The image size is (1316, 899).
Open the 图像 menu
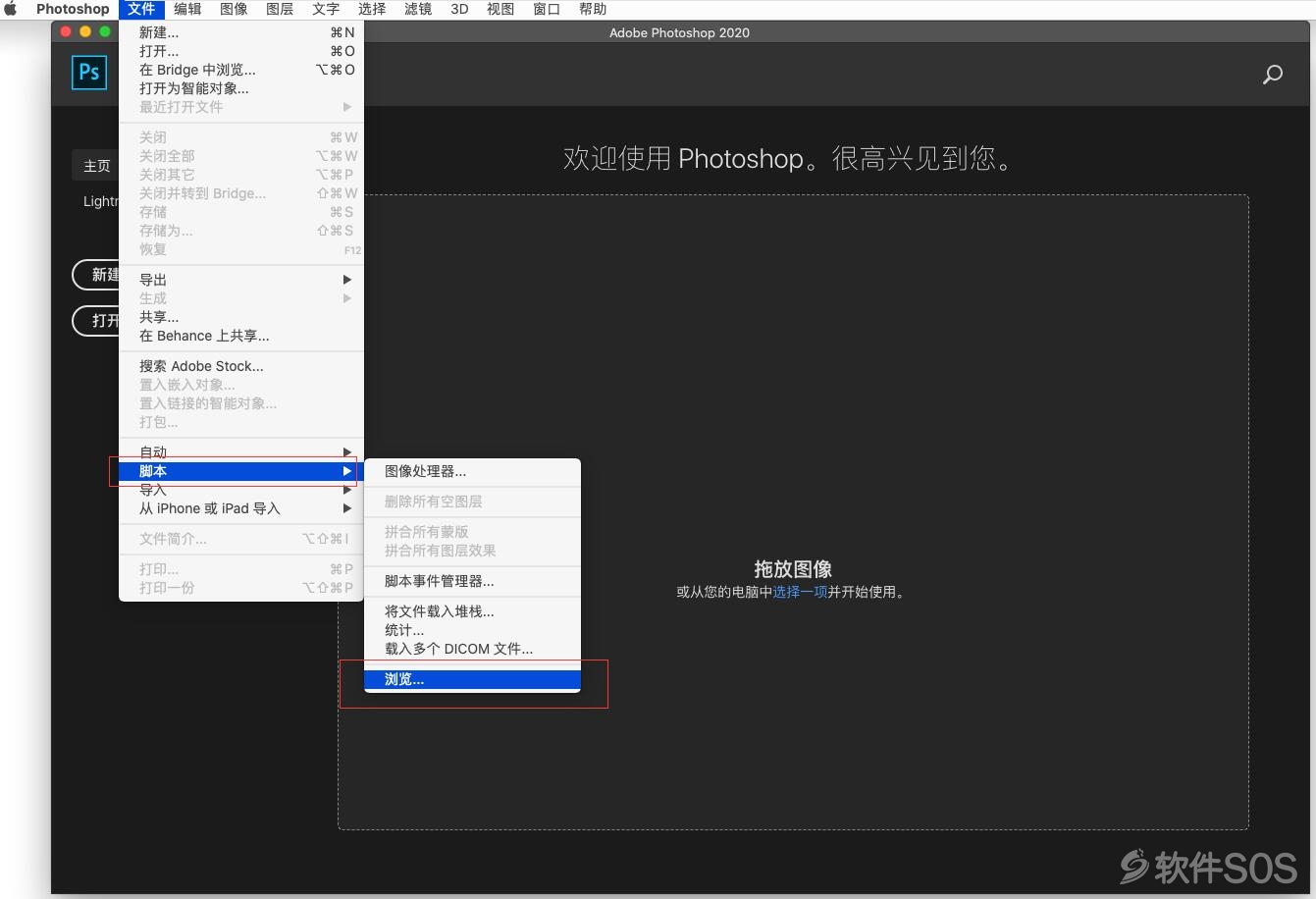pyautogui.click(x=234, y=9)
